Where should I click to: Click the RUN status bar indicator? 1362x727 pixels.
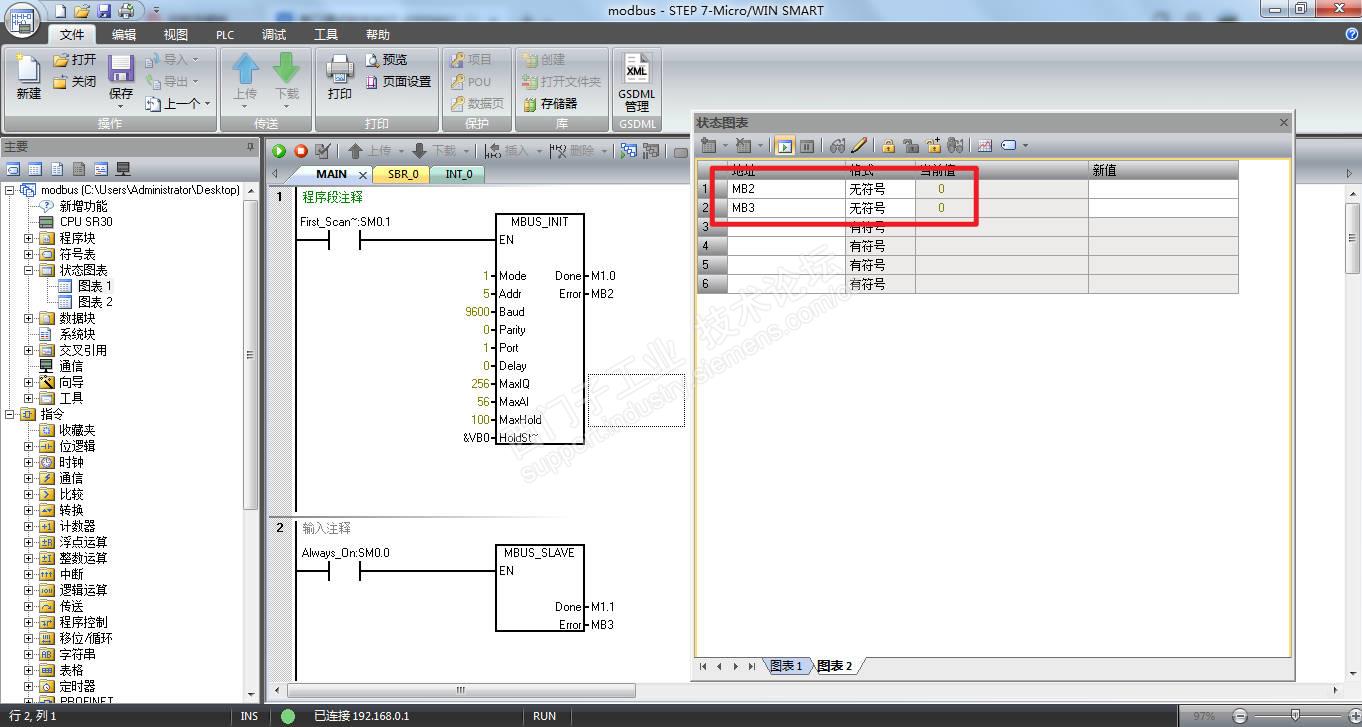point(544,716)
